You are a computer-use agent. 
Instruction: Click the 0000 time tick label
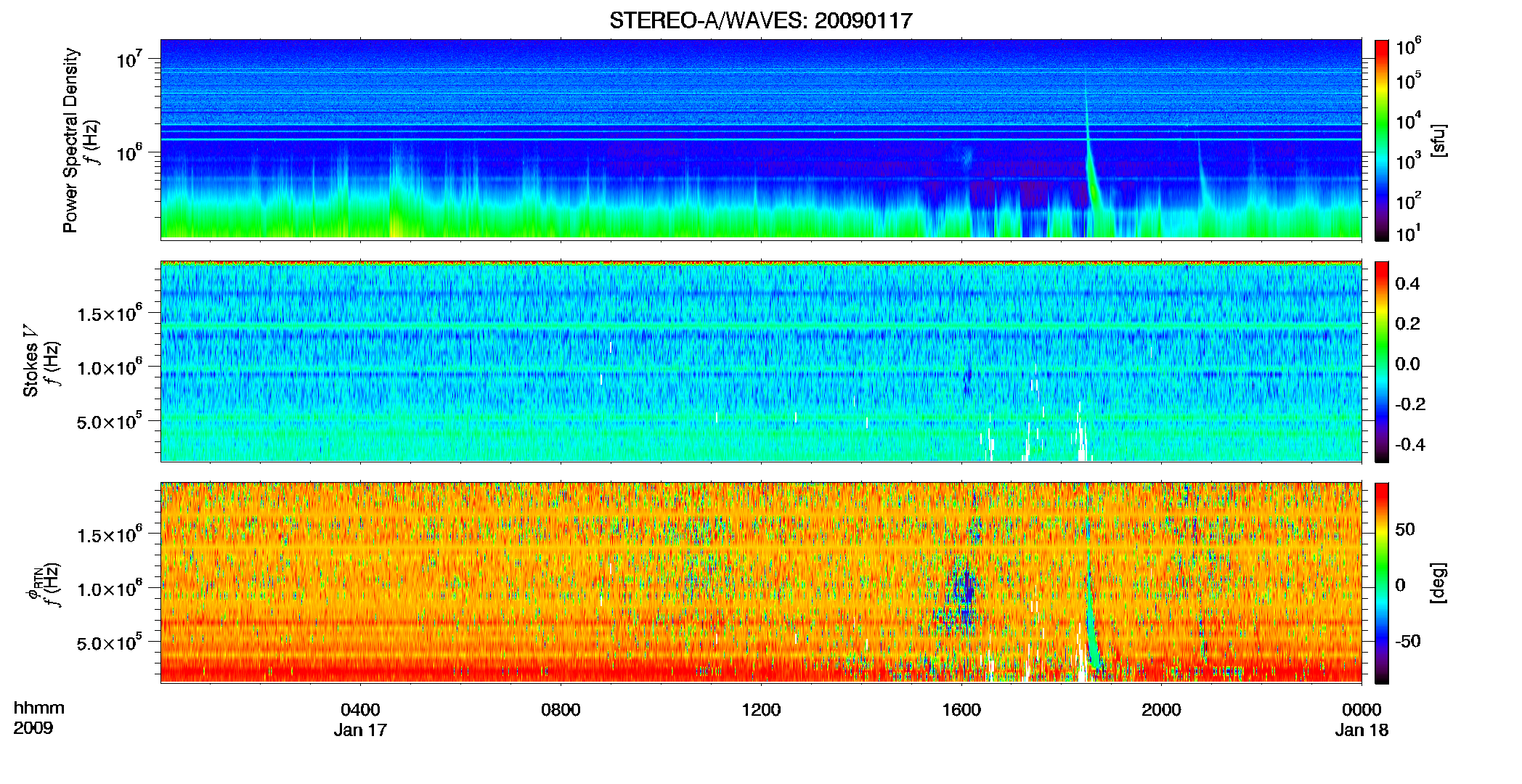[x=1362, y=709]
